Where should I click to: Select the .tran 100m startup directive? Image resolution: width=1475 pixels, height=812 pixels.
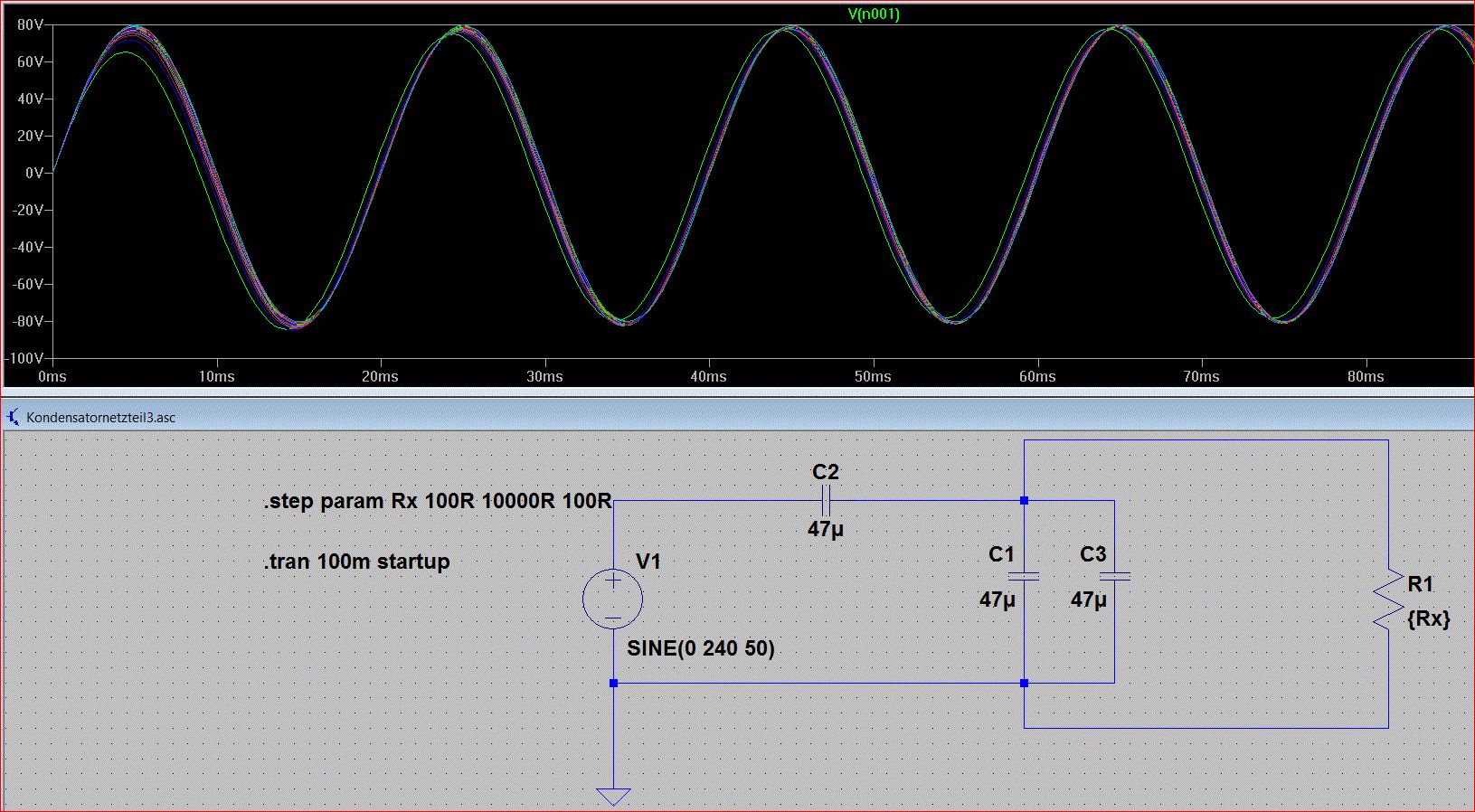point(356,562)
